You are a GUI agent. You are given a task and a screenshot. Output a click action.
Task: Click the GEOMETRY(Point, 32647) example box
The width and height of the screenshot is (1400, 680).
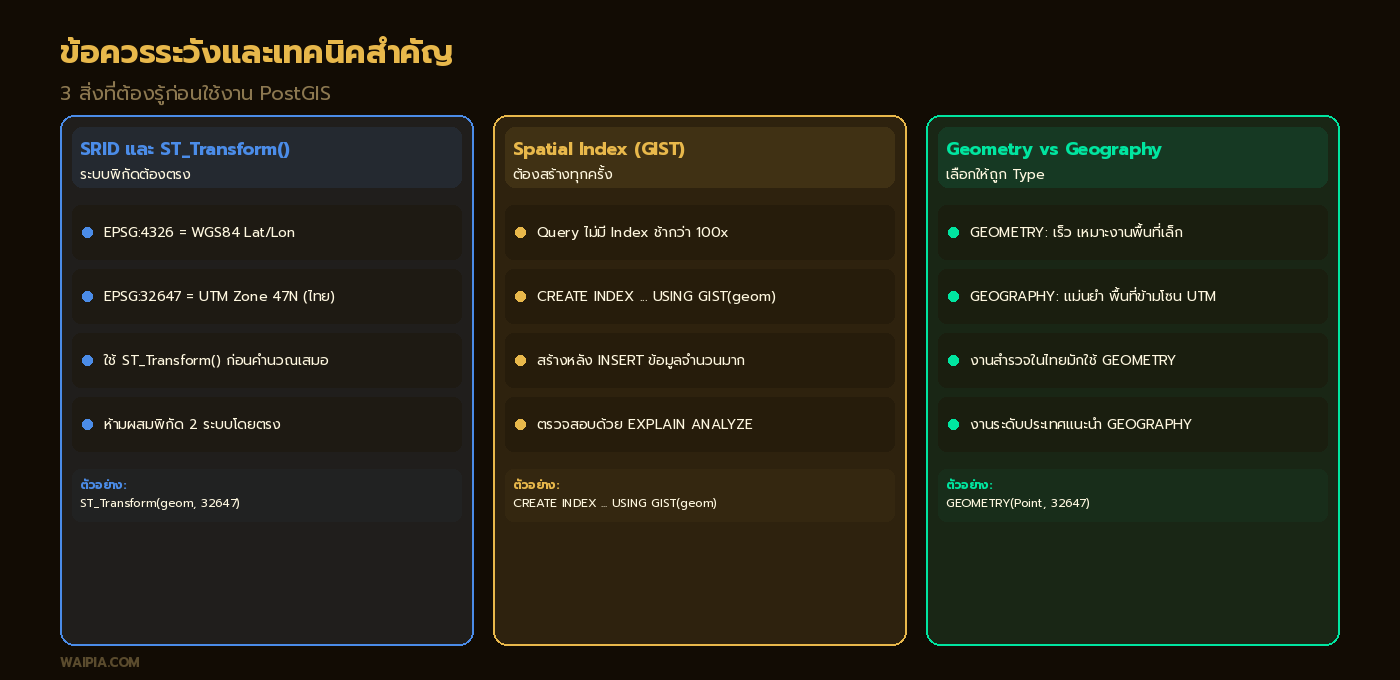(x=1132, y=495)
